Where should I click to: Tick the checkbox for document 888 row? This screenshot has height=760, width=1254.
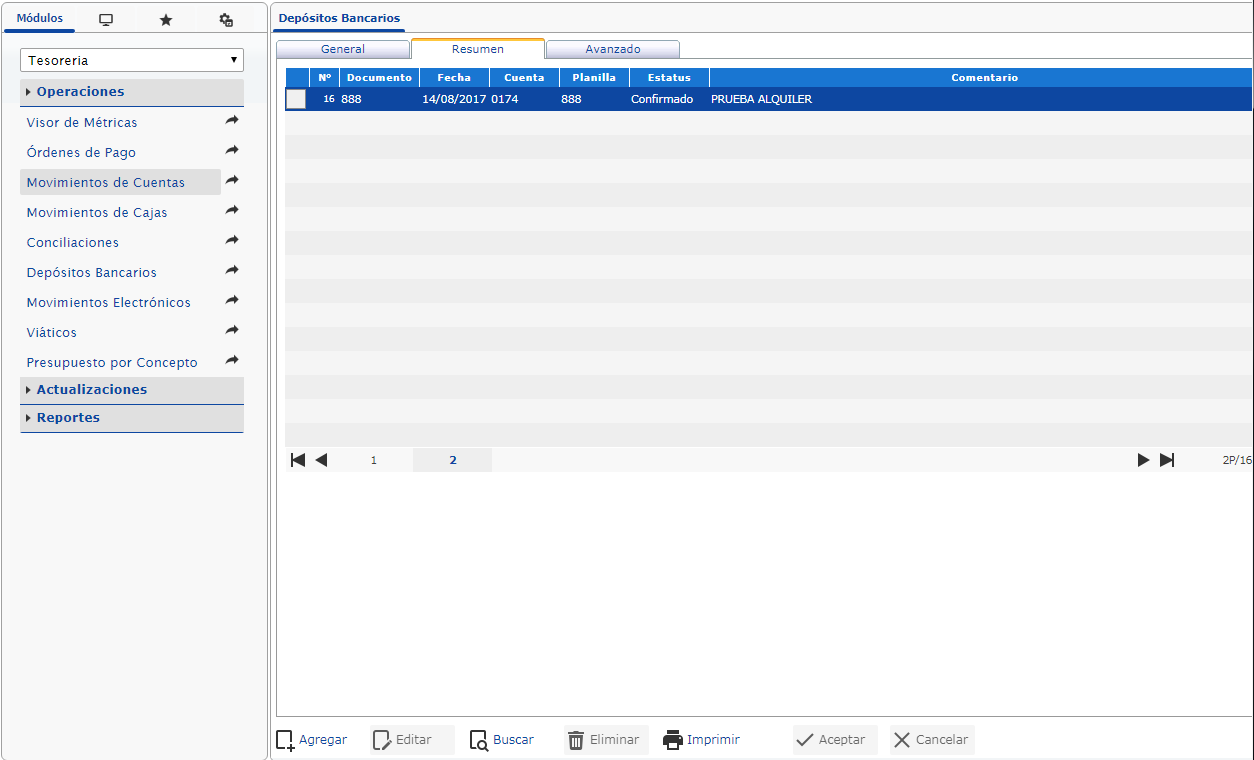click(x=296, y=99)
